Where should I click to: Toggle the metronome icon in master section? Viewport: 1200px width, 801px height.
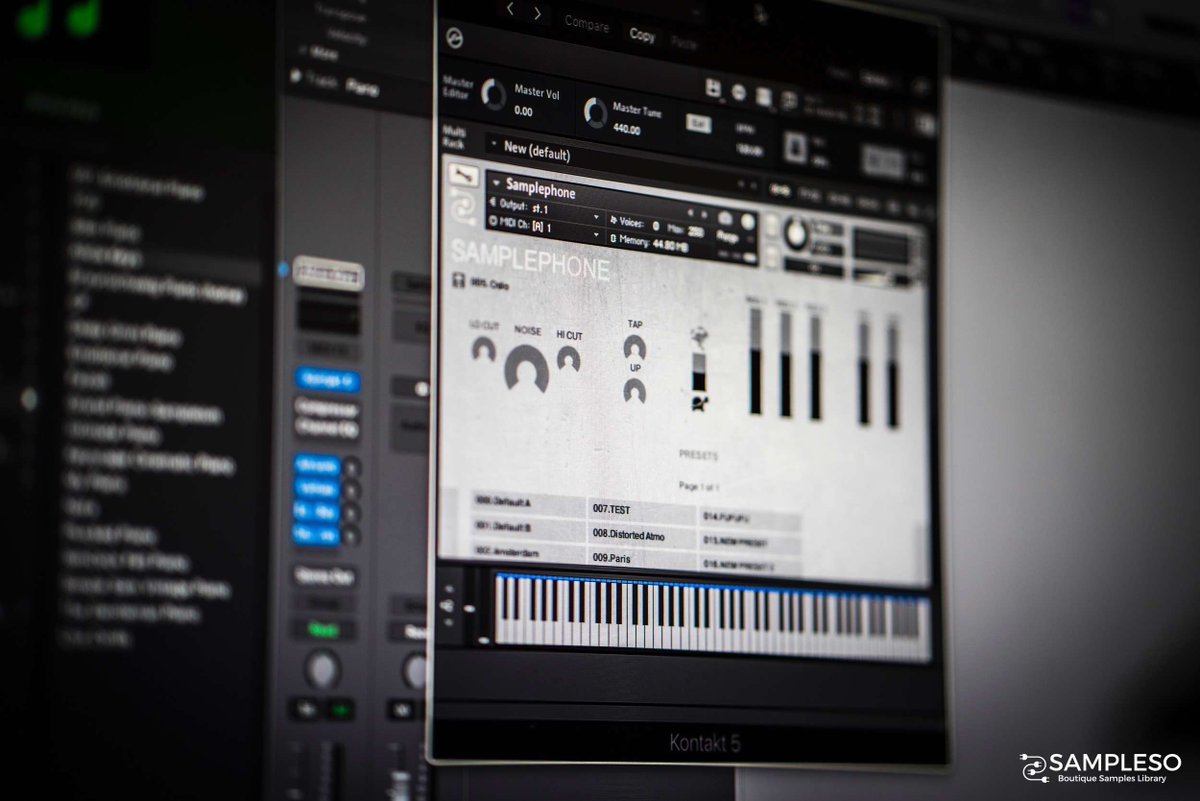(x=797, y=149)
